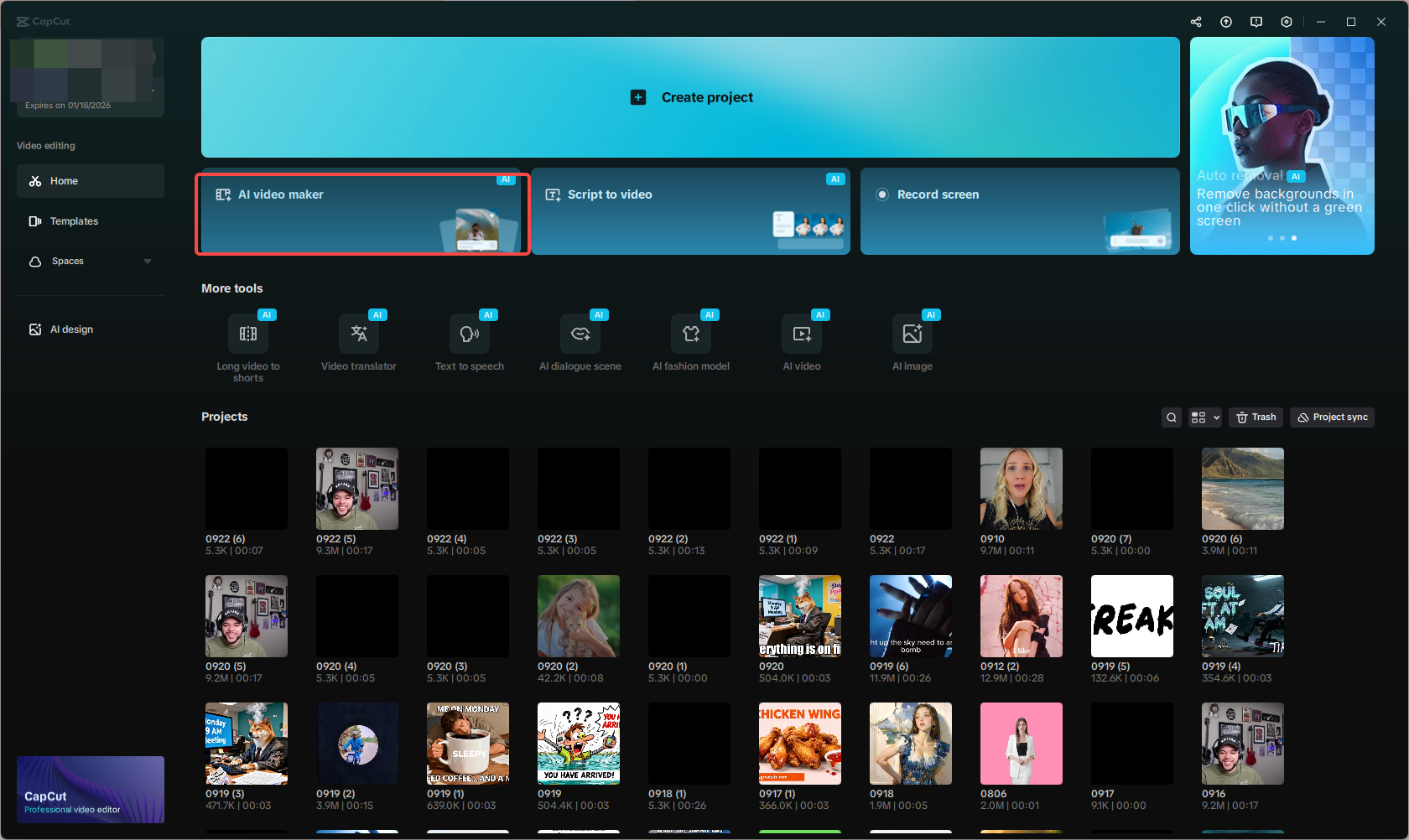Viewport: 1409px width, 840px height.
Task: Open project 0916 thumbnail
Action: coord(1243,744)
